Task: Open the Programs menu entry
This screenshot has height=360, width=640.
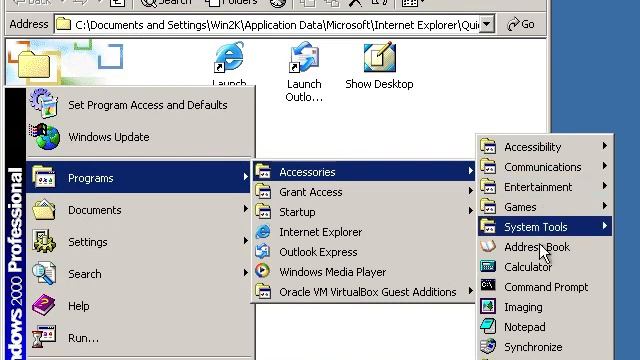Action: pos(139,178)
